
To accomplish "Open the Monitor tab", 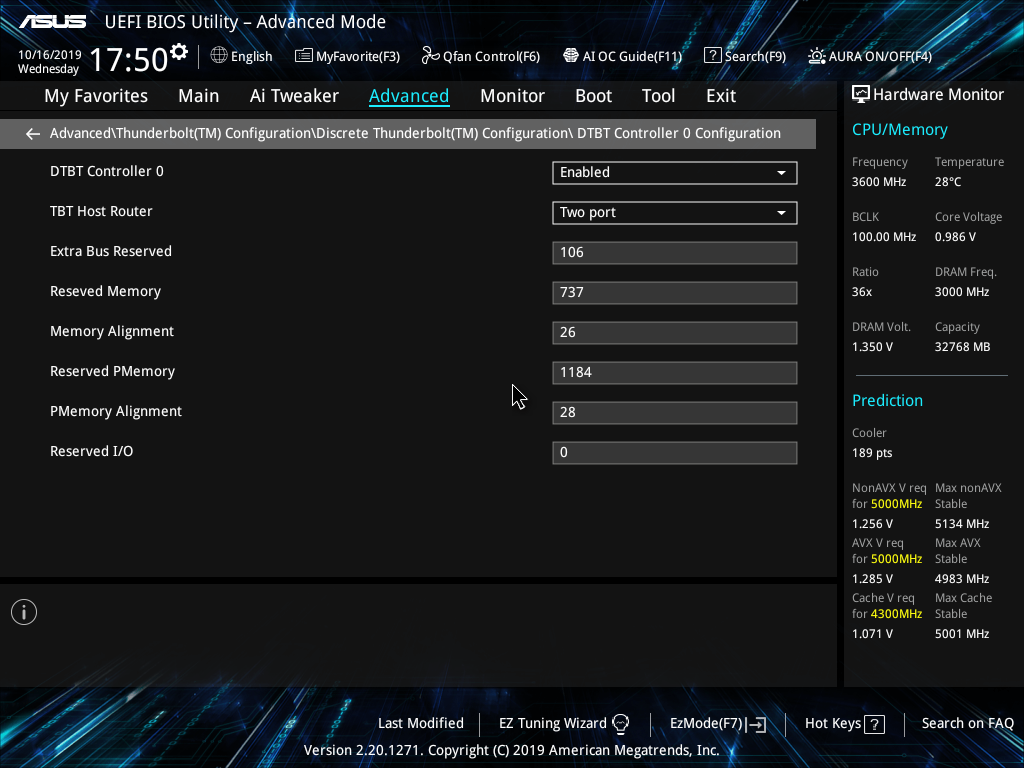I will [512, 96].
